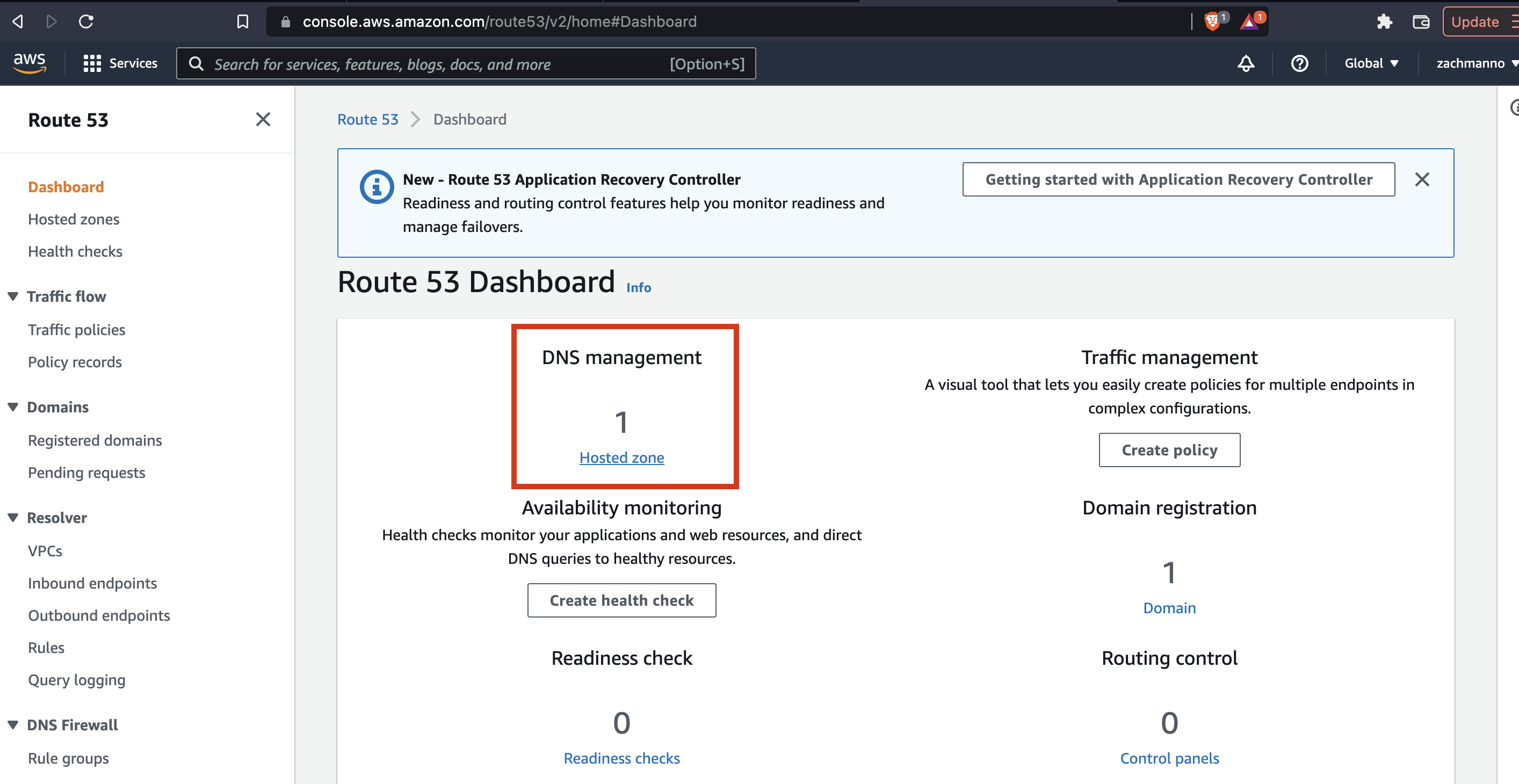The image size is (1519, 784).
Task: Open the browser wallet icon
Action: coord(1421,22)
